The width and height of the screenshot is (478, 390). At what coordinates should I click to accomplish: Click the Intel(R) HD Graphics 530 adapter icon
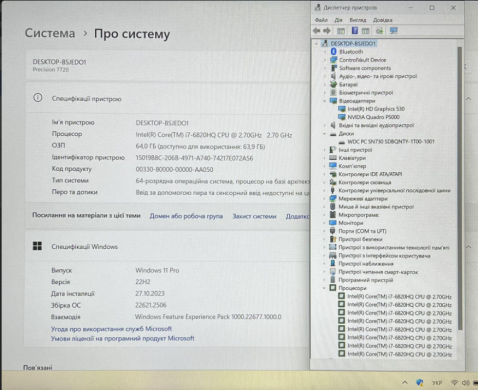pyautogui.click(x=342, y=109)
